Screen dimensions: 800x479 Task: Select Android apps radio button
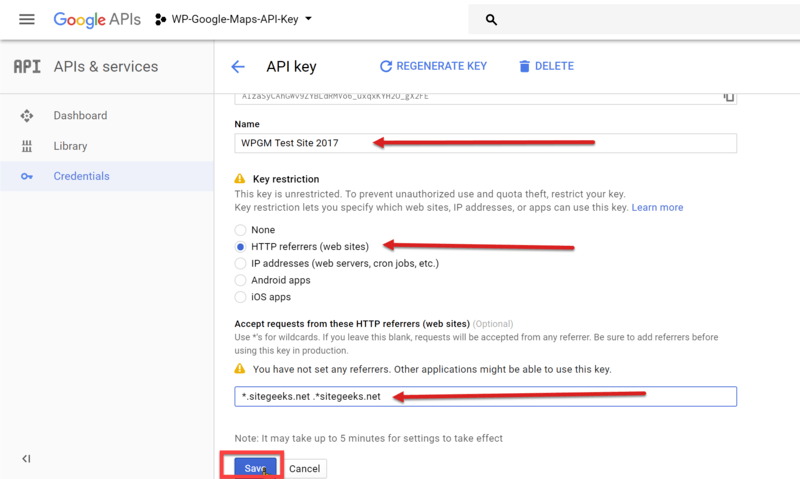240,281
